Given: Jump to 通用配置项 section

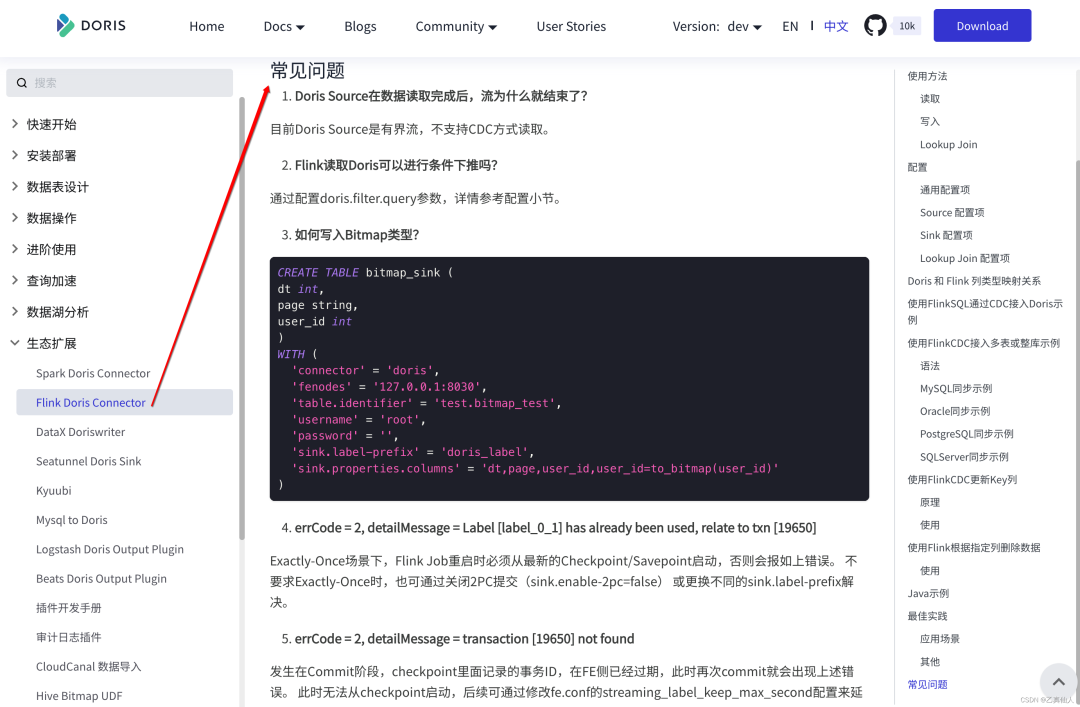Looking at the screenshot, I should point(945,189).
